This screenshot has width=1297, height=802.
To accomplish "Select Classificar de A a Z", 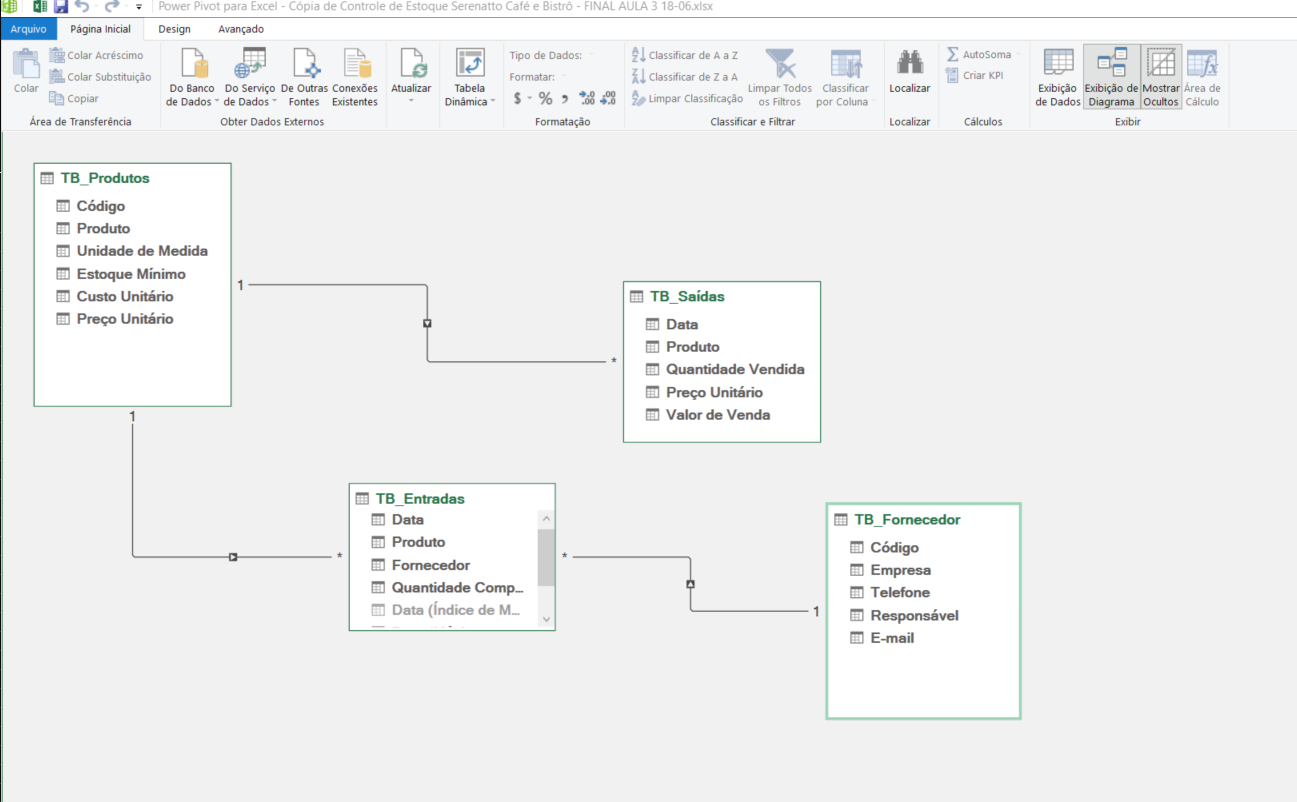I will click(x=684, y=55).
